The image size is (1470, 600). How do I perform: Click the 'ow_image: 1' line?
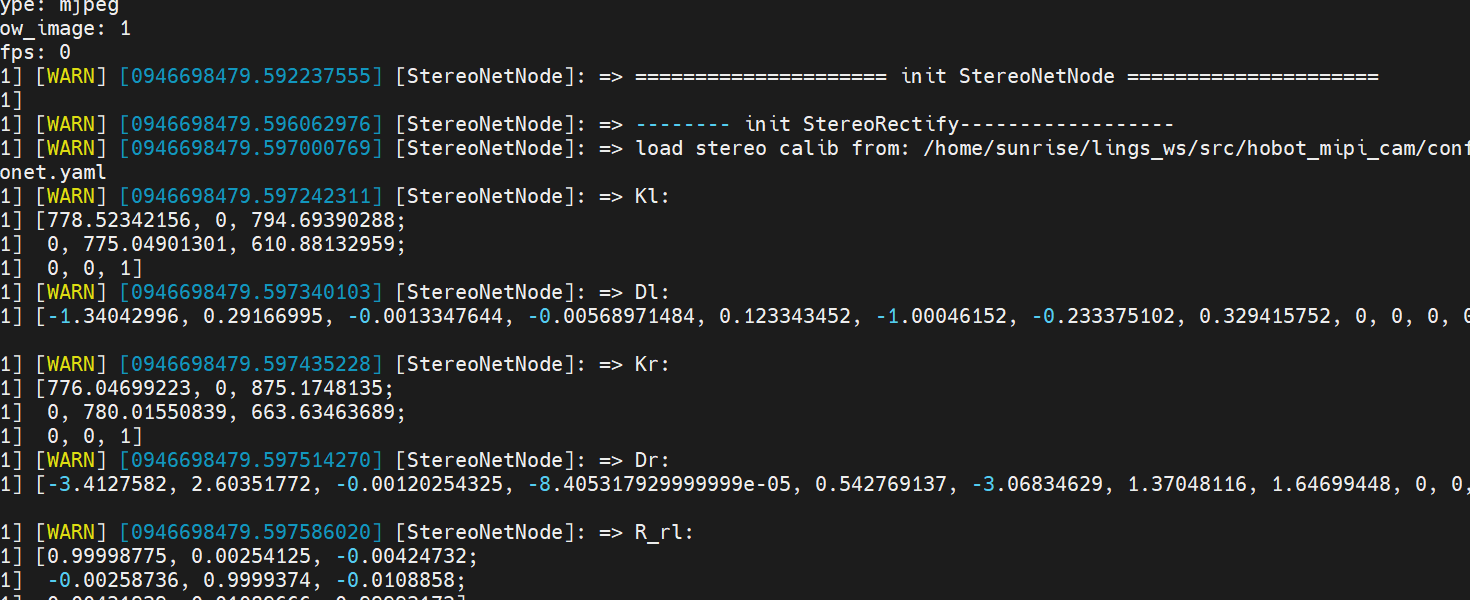tap(65, 28)
